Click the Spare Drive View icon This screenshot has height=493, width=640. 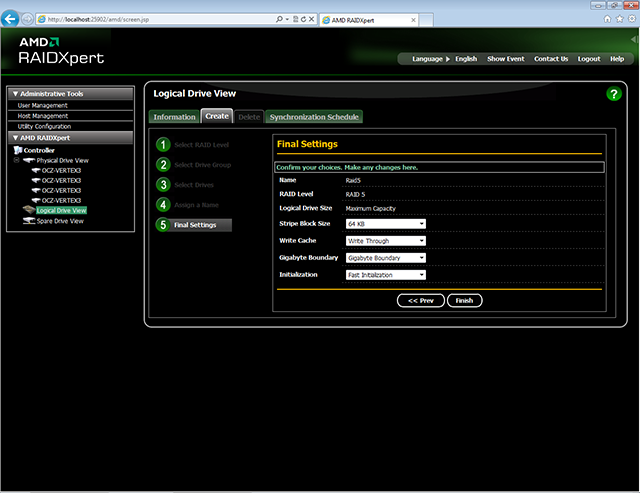tap(29, 221)
